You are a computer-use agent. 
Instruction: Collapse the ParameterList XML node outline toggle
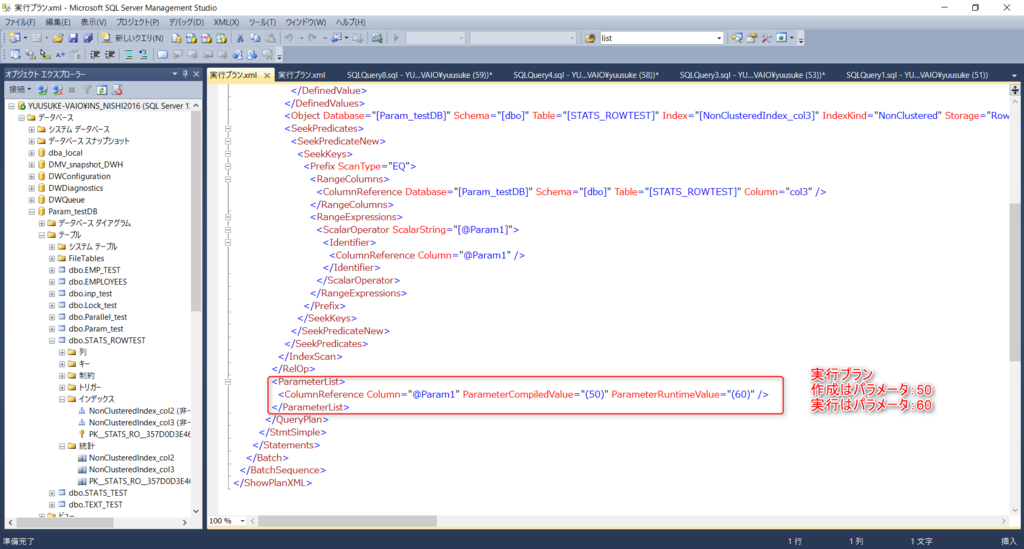pos(228,382)
